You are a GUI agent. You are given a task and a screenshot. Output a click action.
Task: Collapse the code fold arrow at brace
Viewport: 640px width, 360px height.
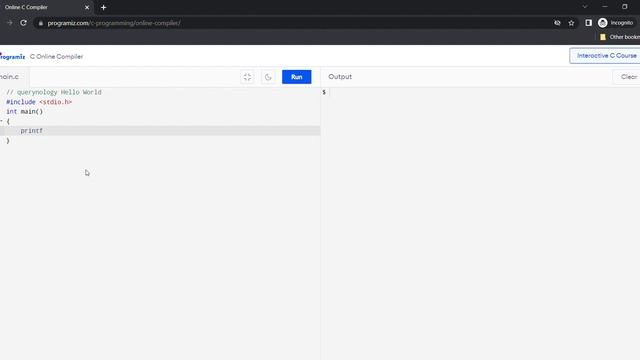tap(2, 121)
